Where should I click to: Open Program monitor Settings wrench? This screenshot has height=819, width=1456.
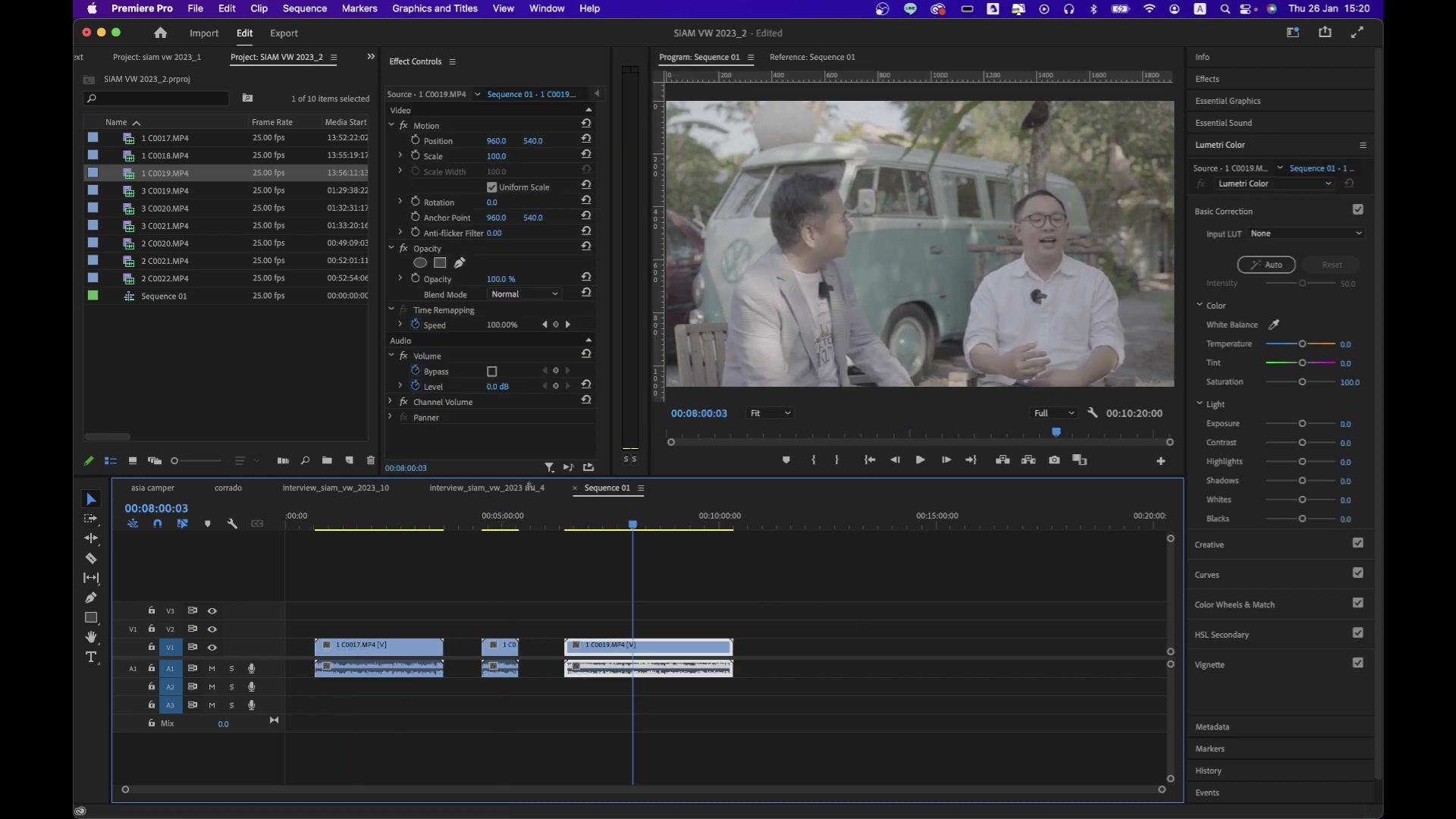coord(1092,413)
